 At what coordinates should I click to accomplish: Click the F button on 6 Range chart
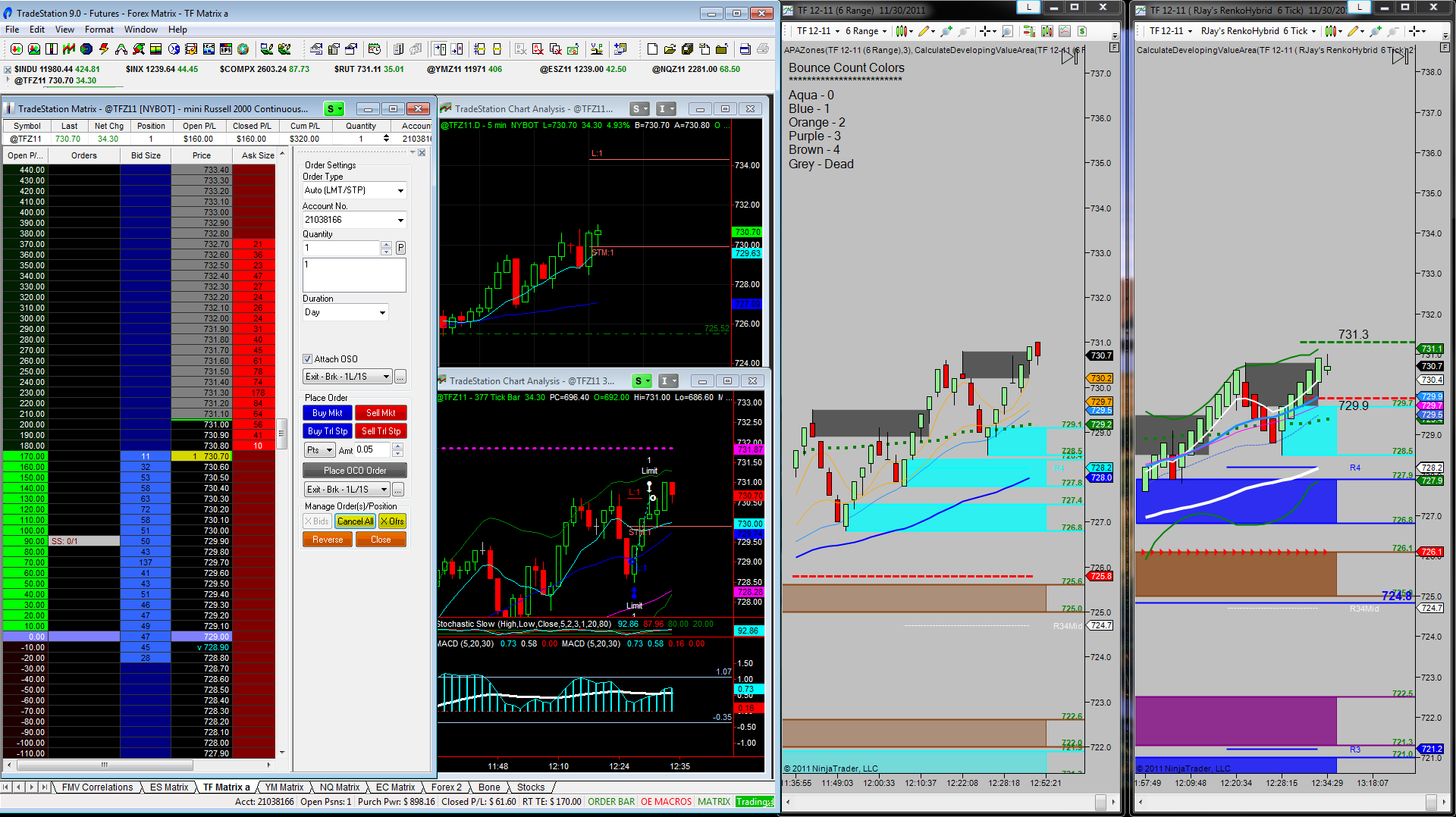click(1114, 47)
